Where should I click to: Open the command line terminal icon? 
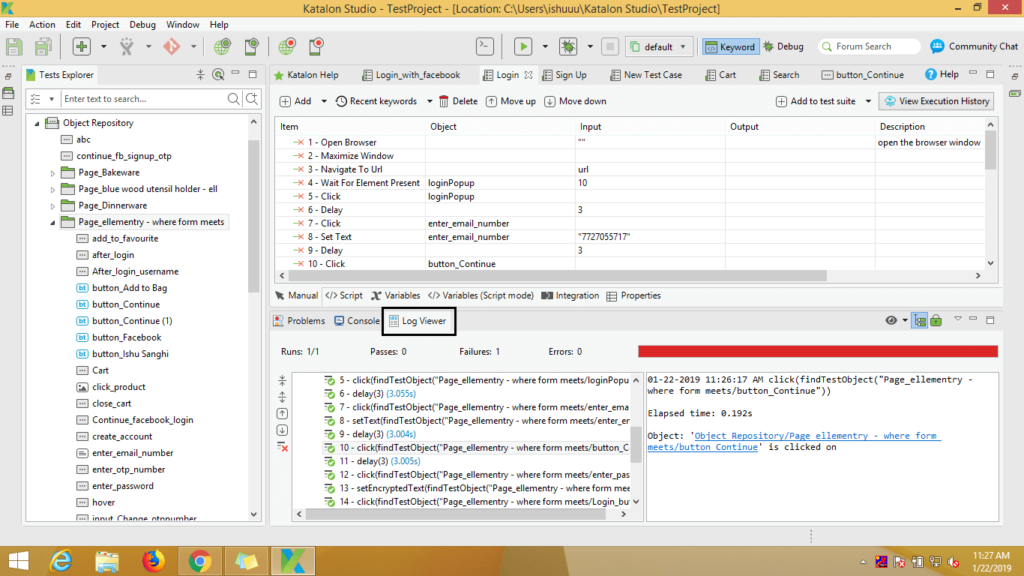[485, 46]
